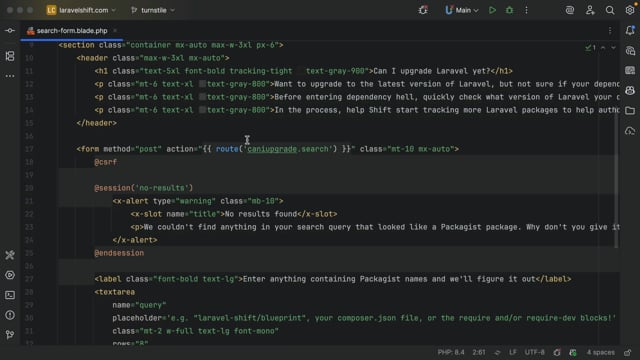
Task: Open Code With Me user icon
Action: (x=590, y=10)
